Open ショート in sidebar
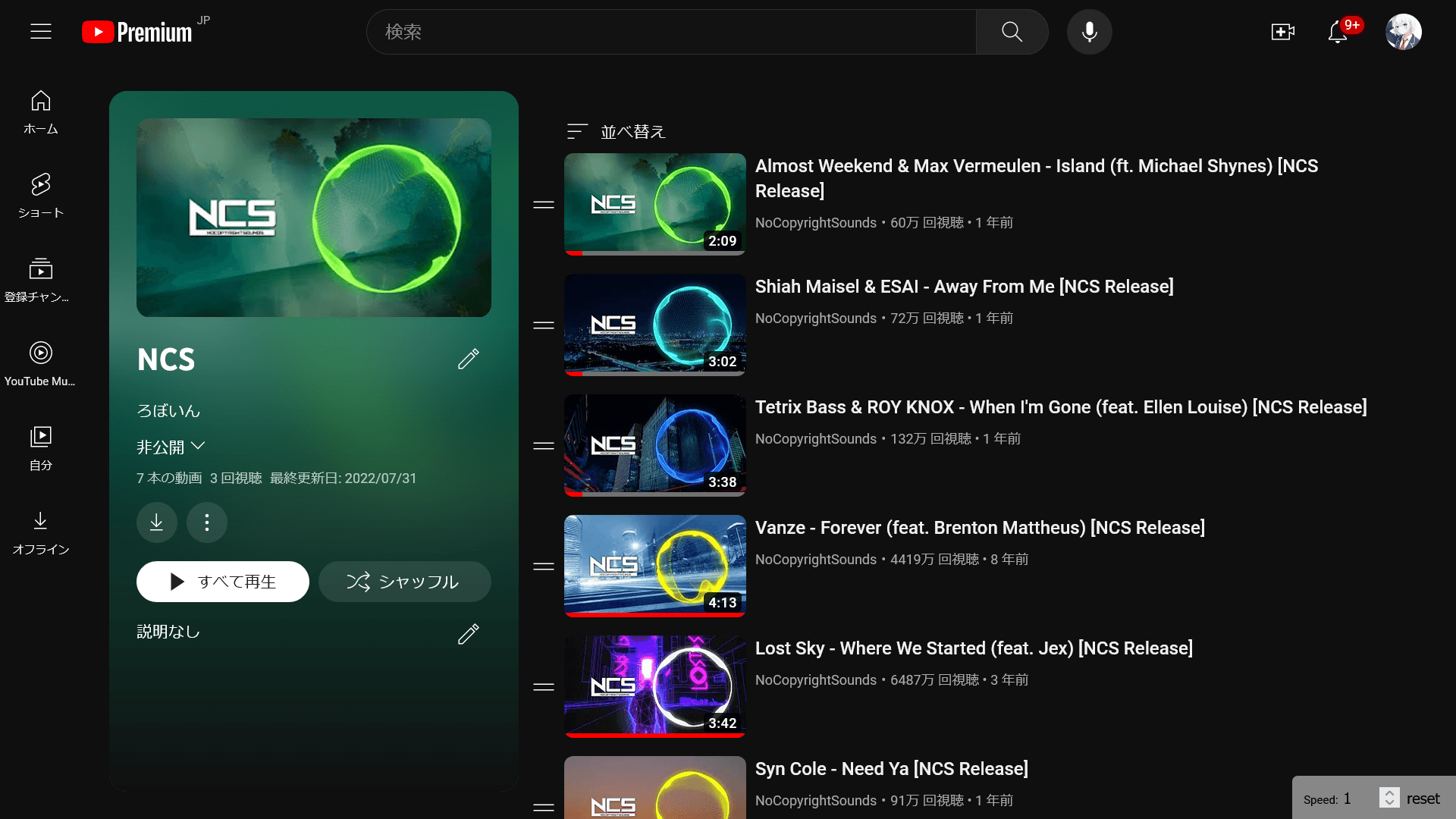Viewport: 1456px width, 819px height. tap(41, 196)
